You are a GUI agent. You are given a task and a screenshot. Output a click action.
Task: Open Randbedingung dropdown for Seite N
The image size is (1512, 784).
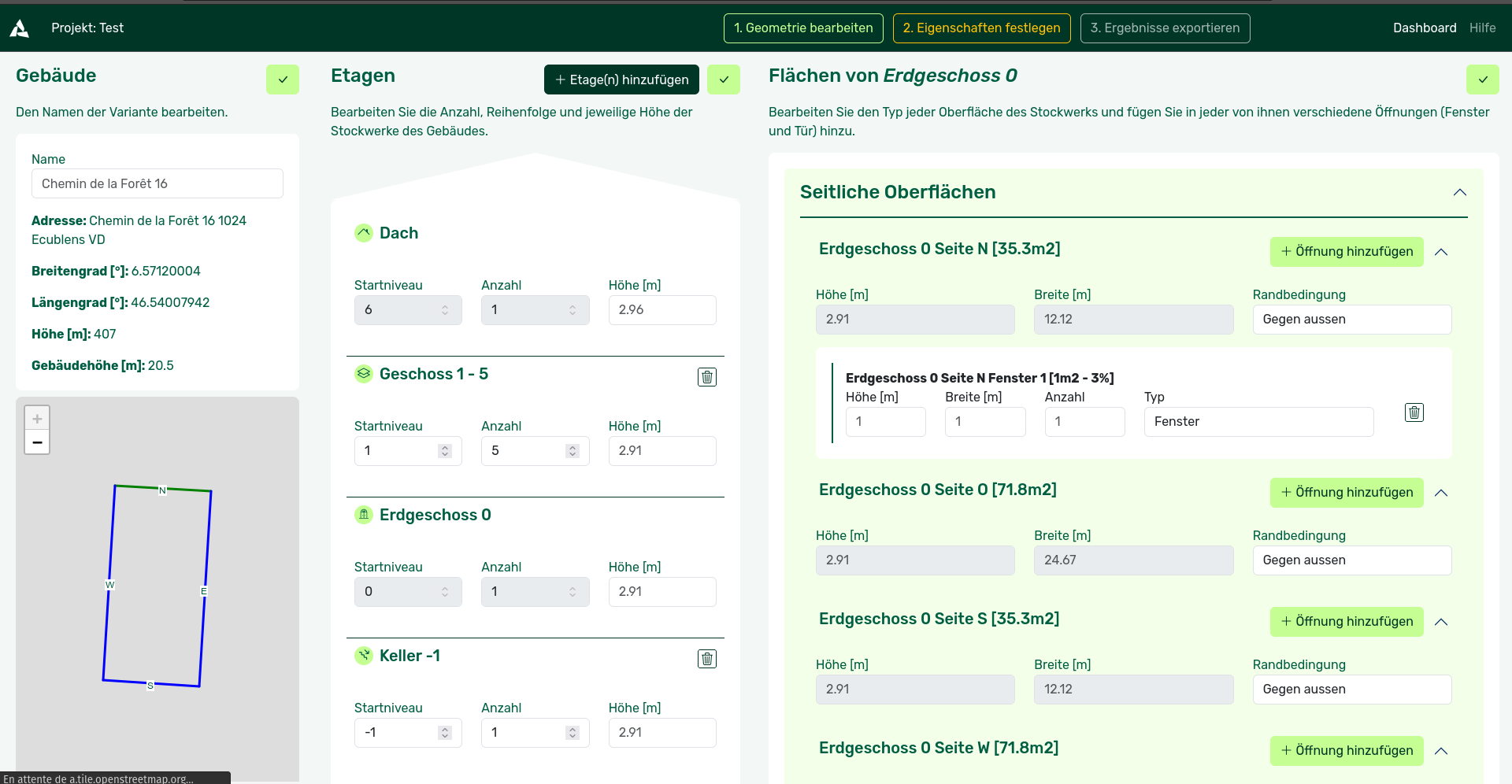tap(1352, 320)
